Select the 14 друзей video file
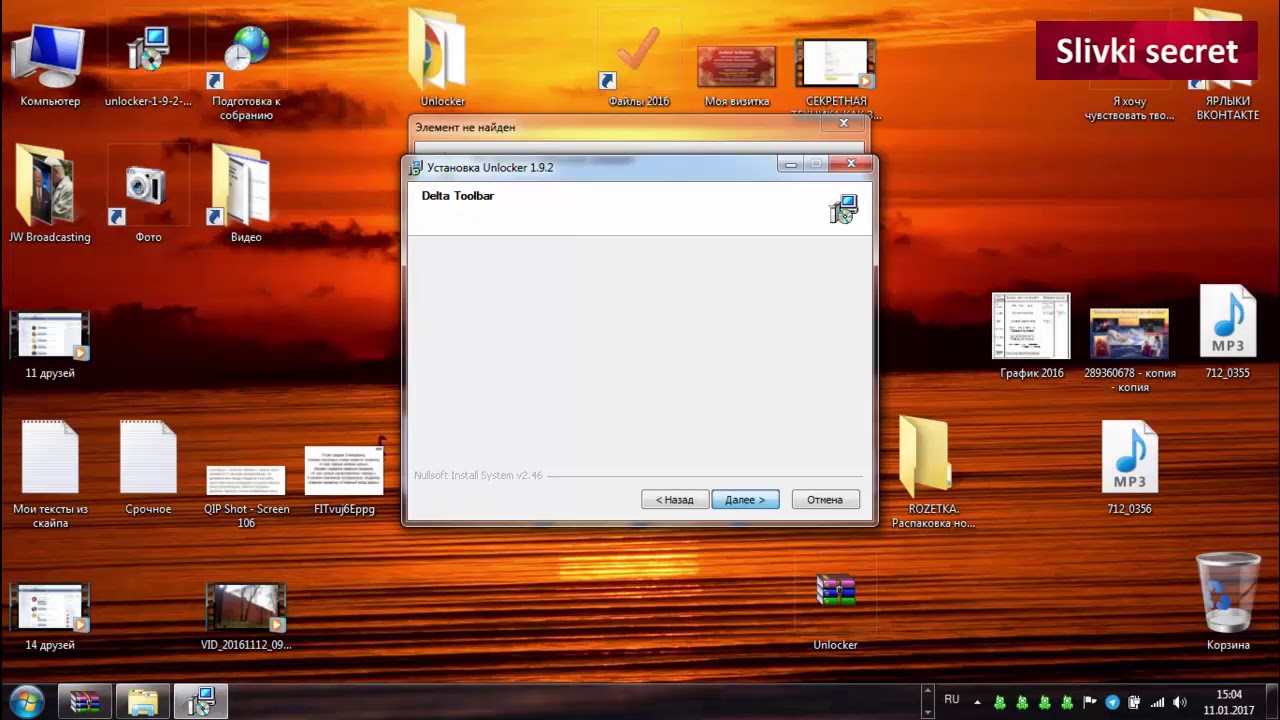The image size is (1280, 720). coord(49,617)
